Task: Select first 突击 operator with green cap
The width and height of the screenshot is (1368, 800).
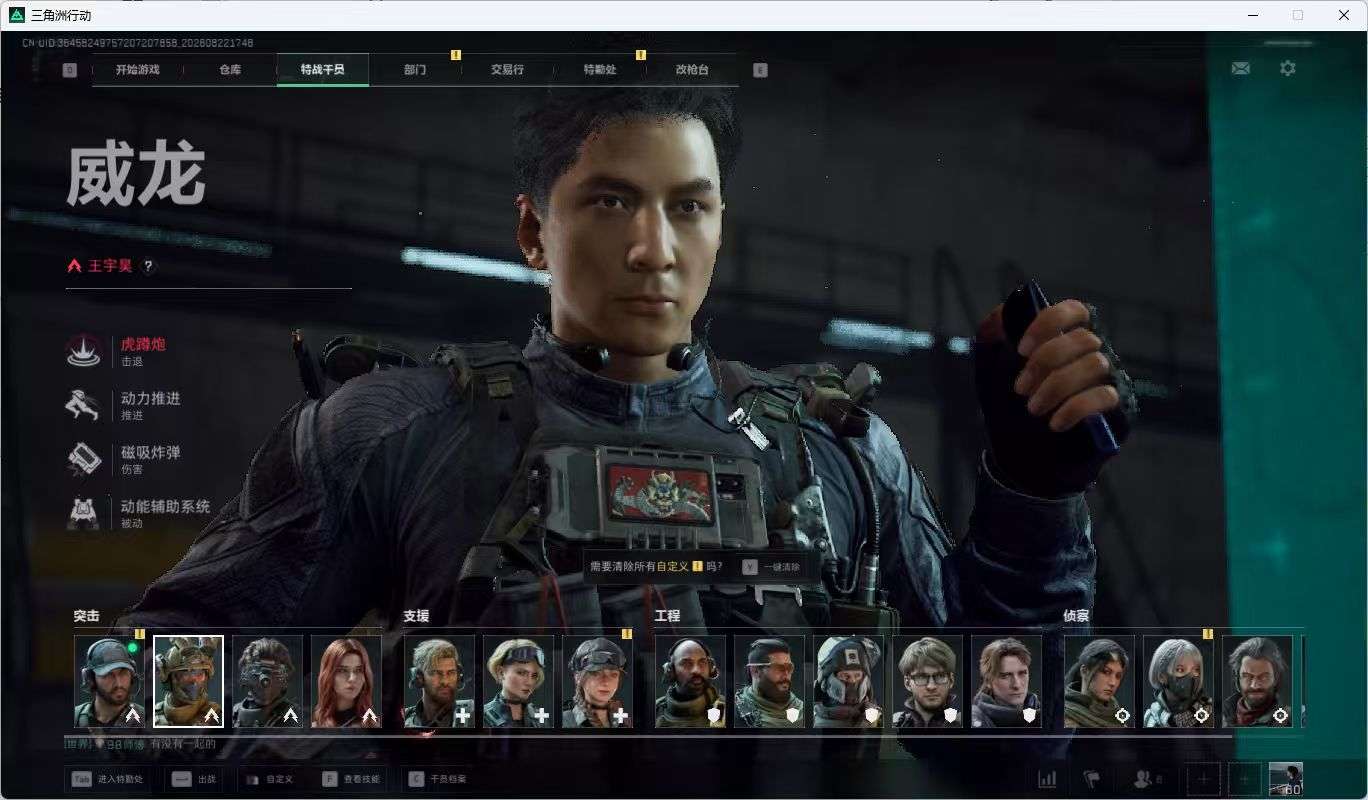Action: (x=109, y=682)
